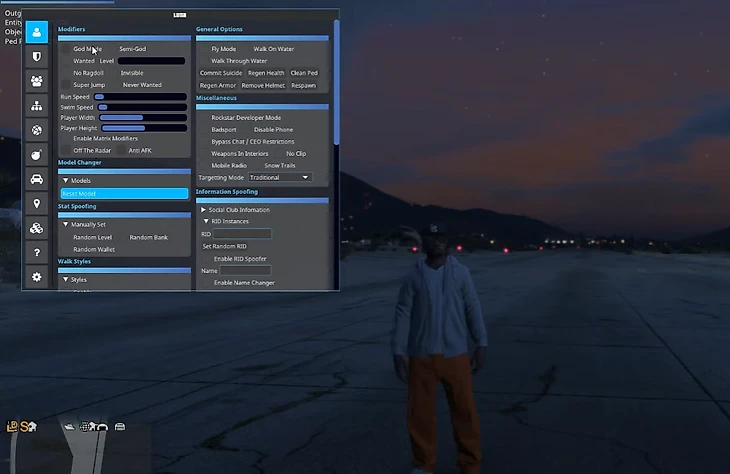Click the Swim Speed slider

tap(142, 108)
